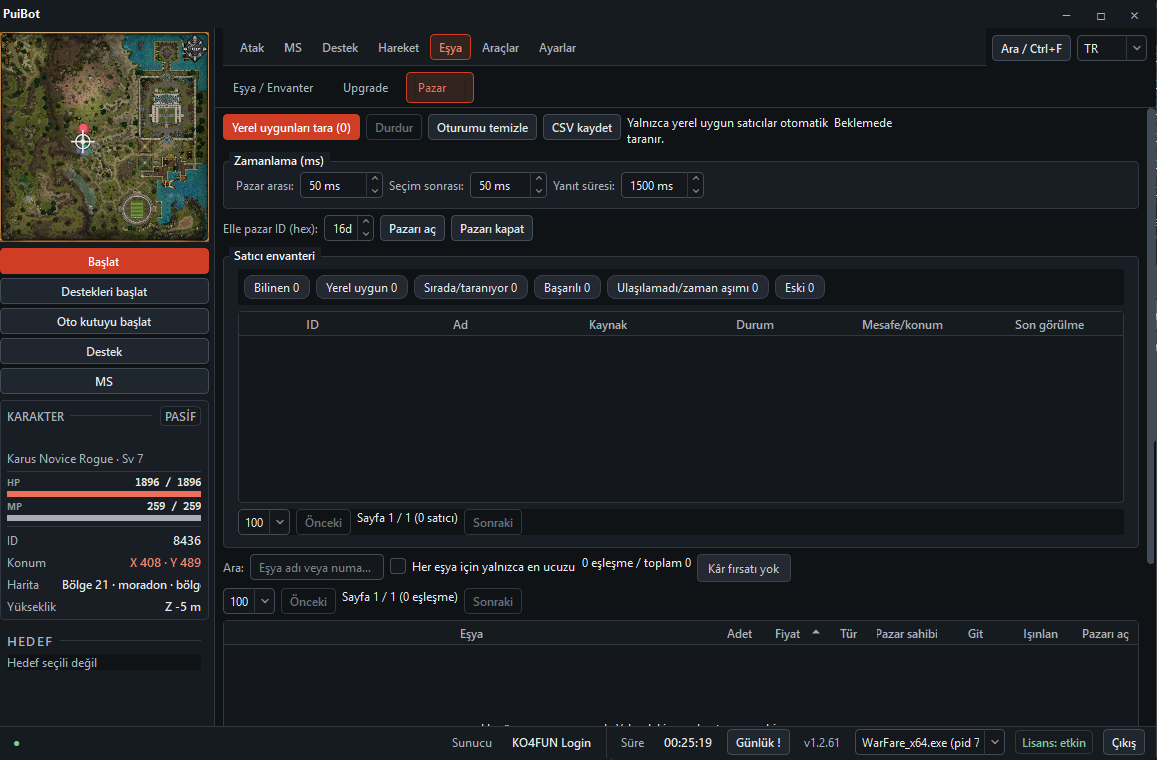Viewport: 1157px width, 760px height.
Task: Open the item results page size dropdown
Action: click(249, 601)
